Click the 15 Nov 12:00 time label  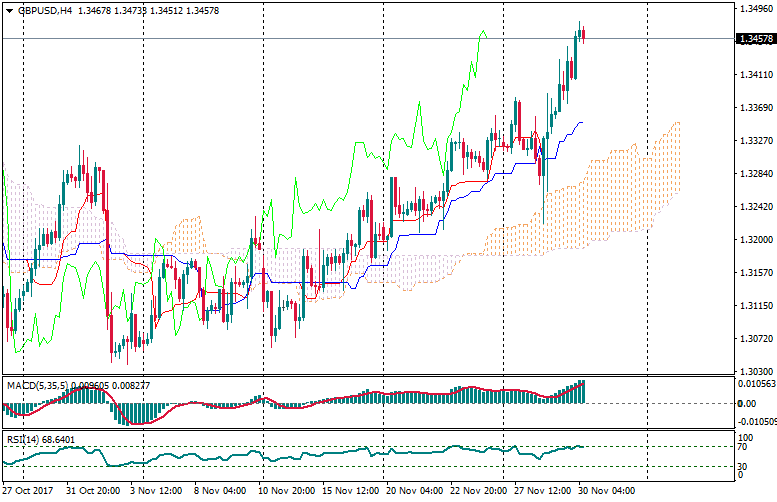350,492
